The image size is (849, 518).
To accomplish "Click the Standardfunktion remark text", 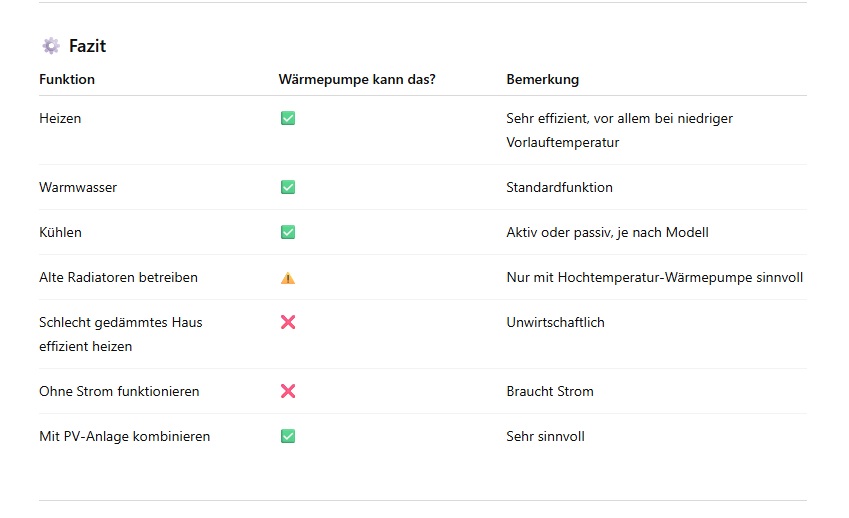I will [559, 187].
